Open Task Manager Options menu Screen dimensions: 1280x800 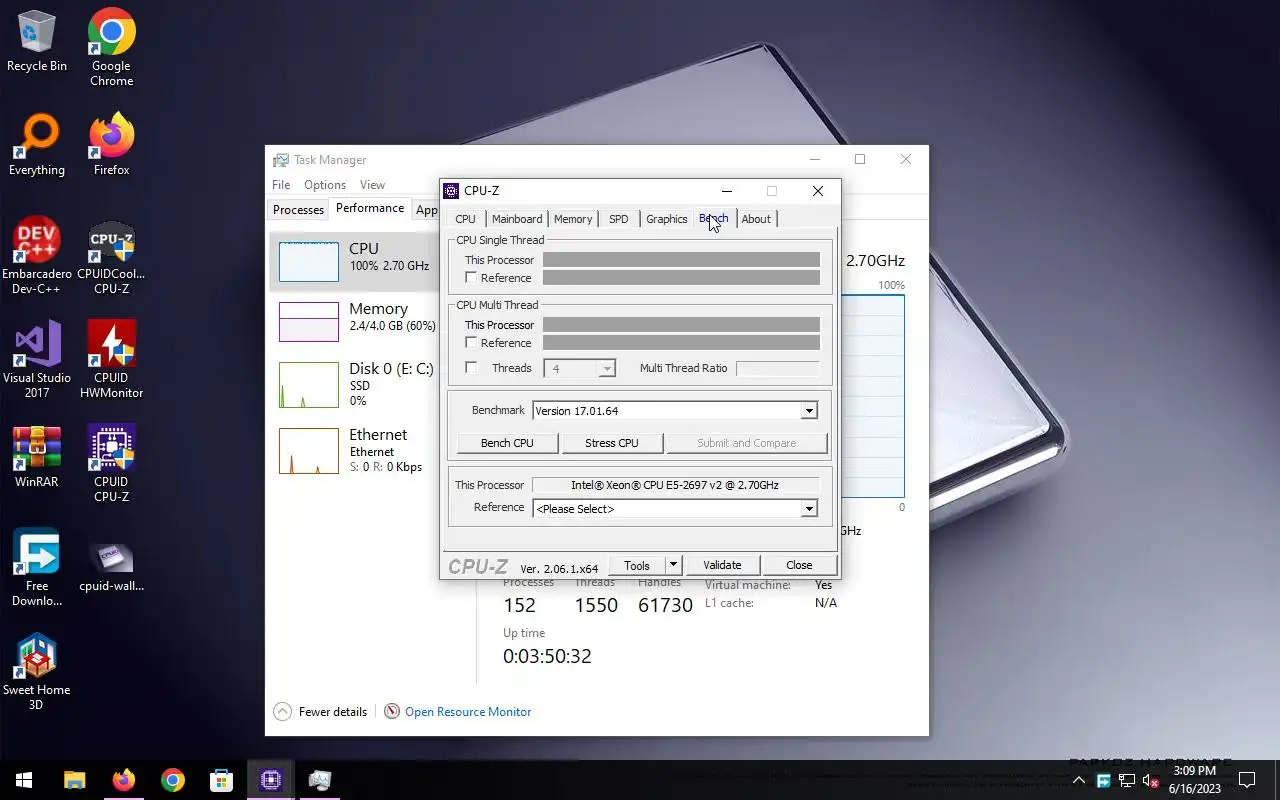(x=325, y=185)
